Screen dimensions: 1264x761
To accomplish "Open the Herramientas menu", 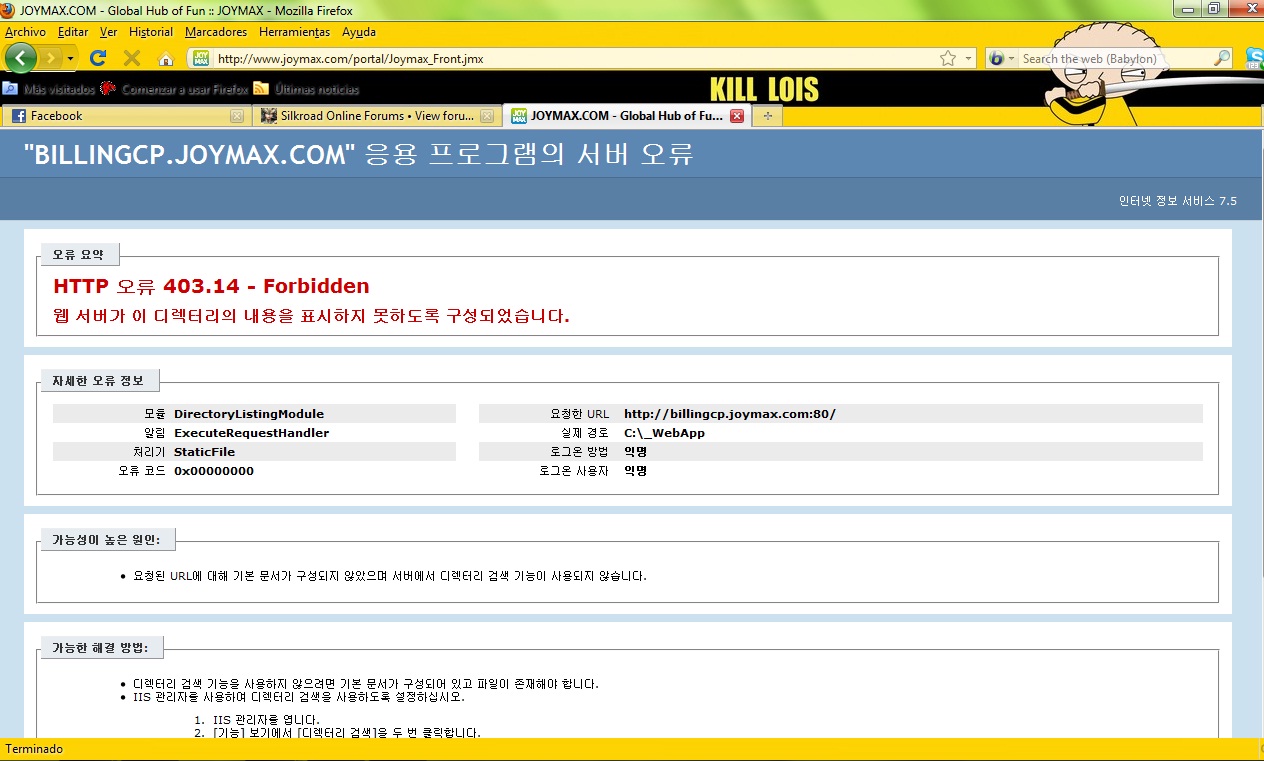I will tap(295, 32).
